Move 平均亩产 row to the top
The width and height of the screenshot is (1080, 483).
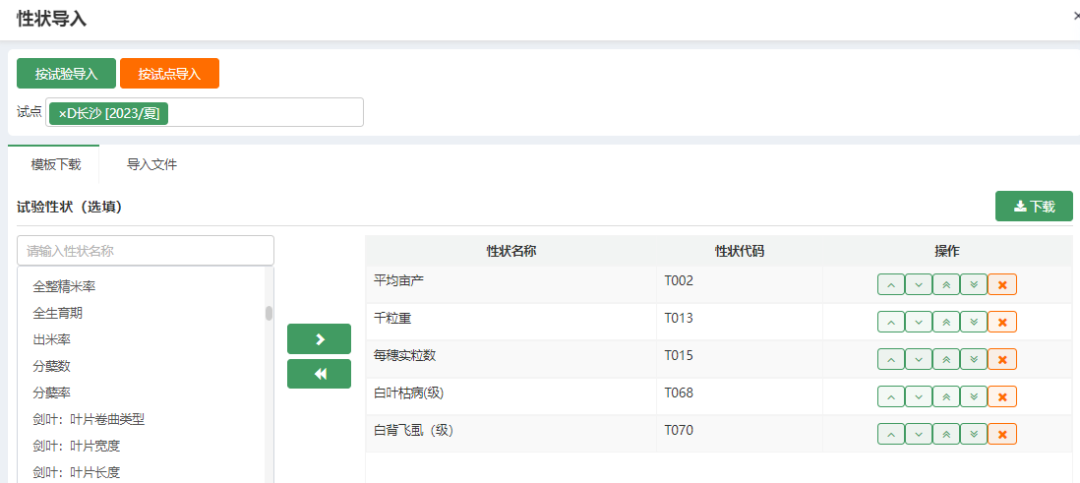(x=946, y=285)
